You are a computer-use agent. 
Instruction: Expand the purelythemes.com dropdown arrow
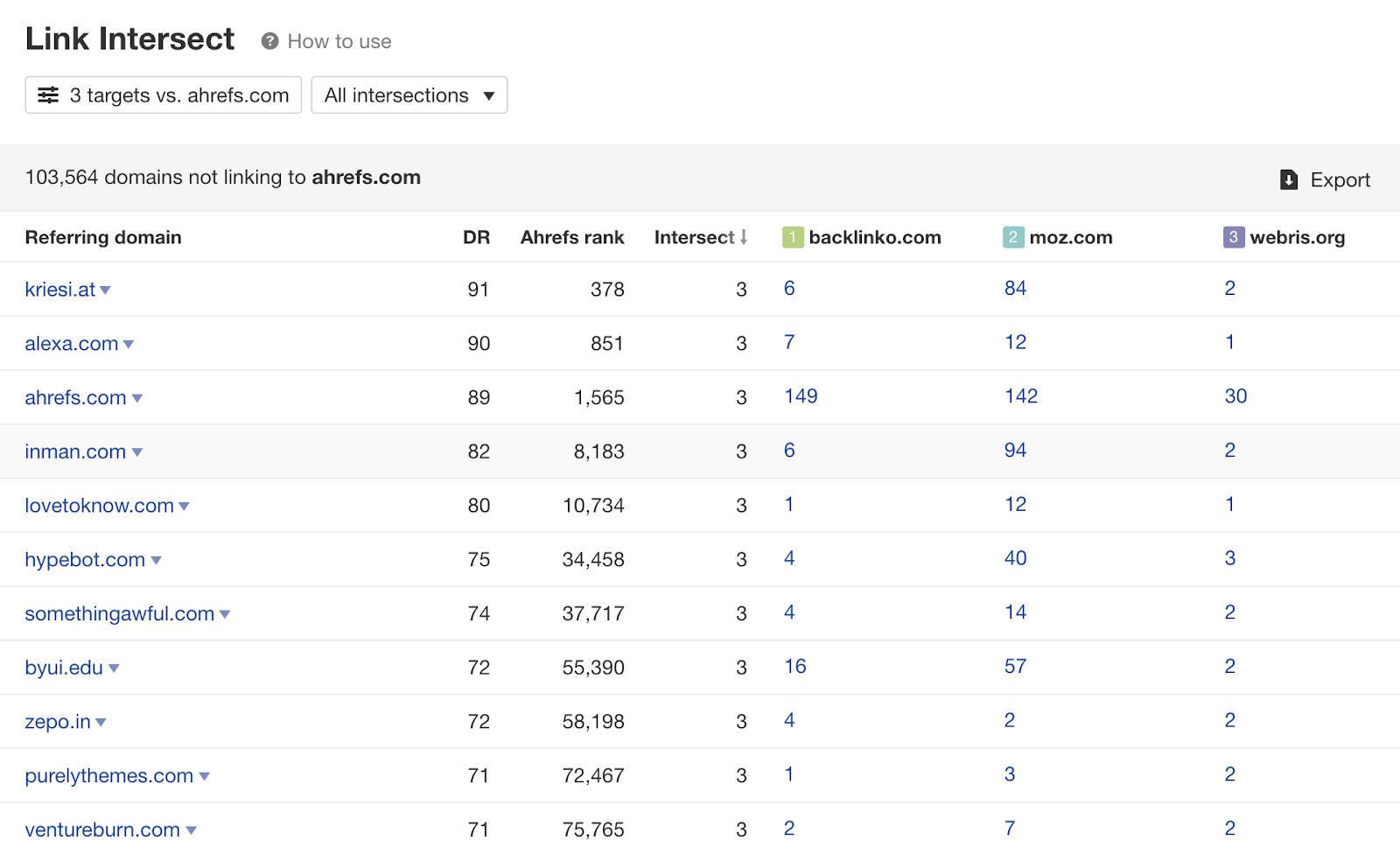point(205,777)
